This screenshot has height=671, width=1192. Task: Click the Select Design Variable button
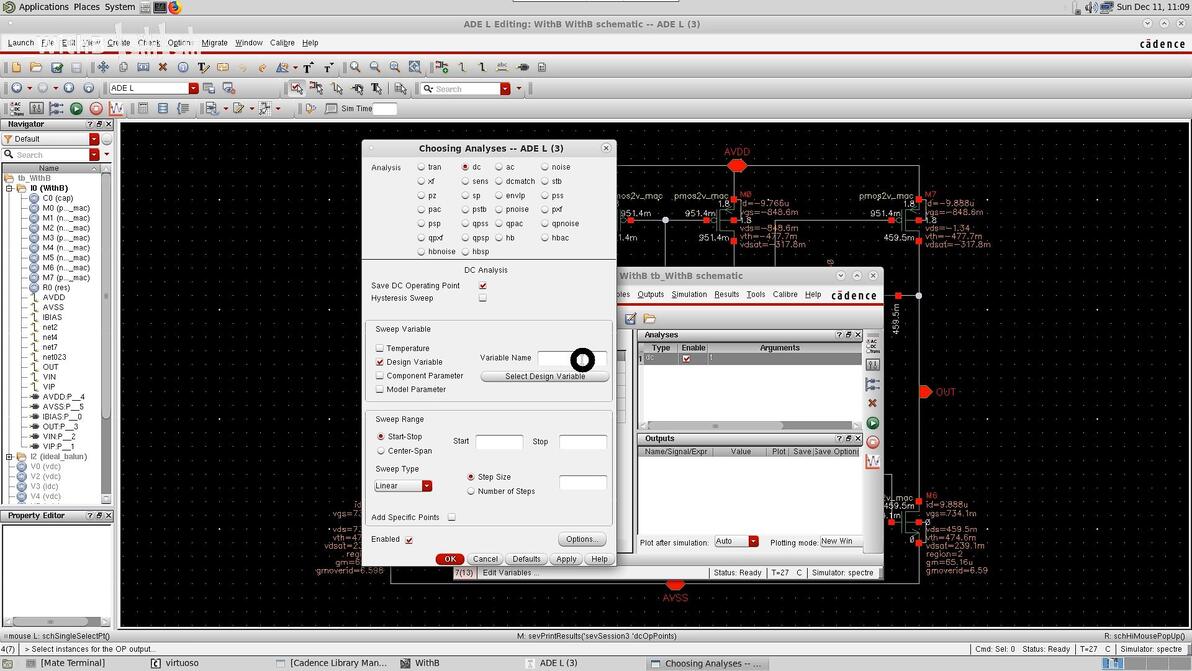[544, 376]
